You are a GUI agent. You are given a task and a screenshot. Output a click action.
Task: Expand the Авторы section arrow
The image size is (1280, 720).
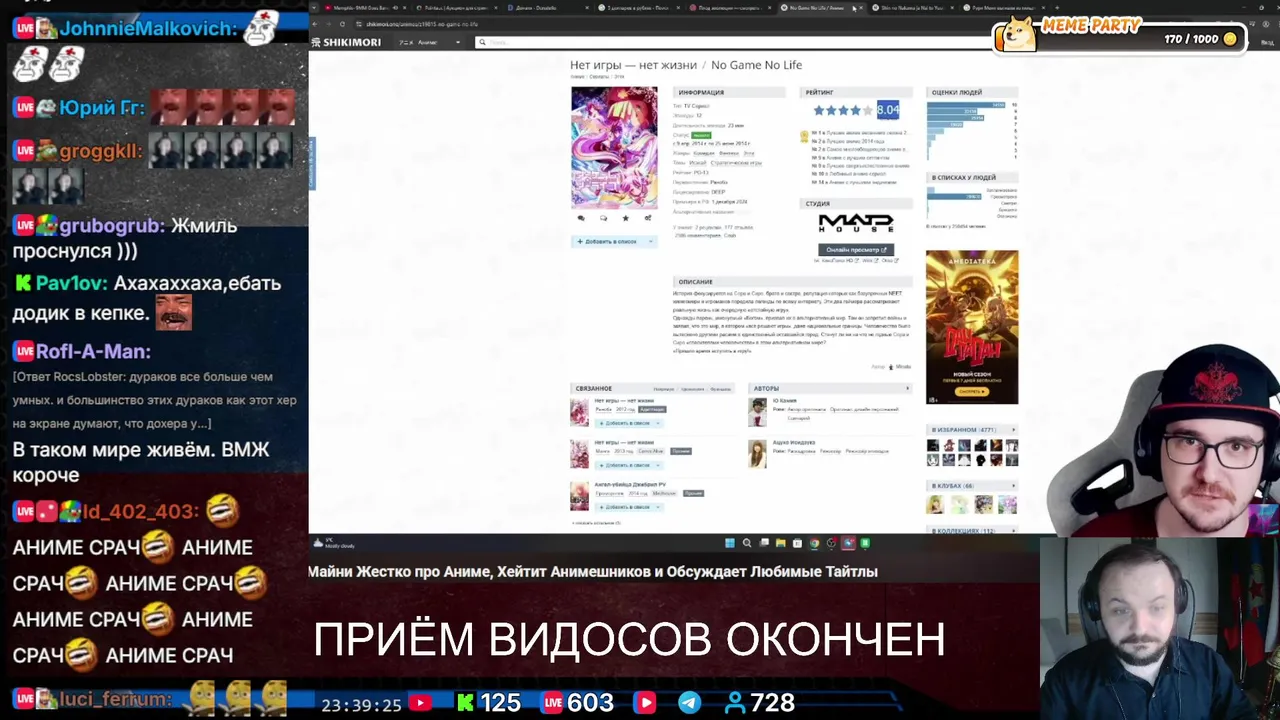pyautogui.click(x=908, y=388)
